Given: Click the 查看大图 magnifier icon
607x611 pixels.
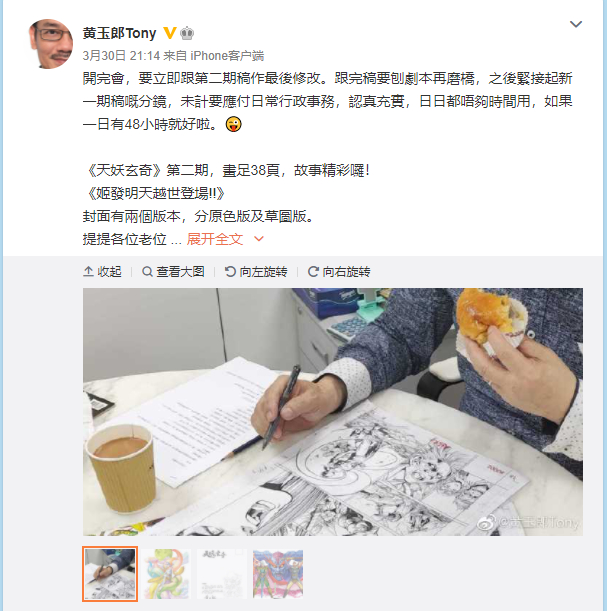Looking at the screenshot, I should point(147,272).
